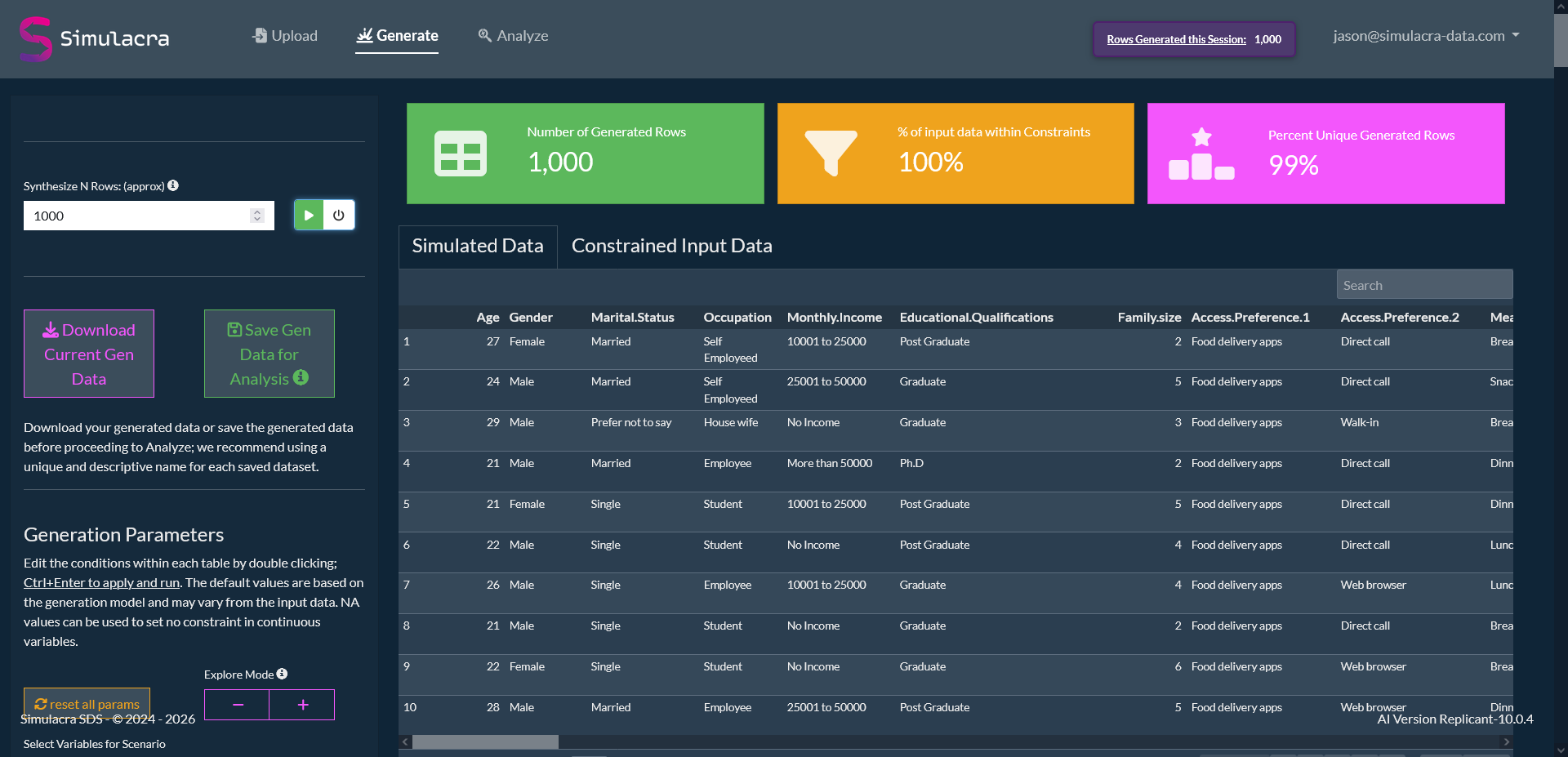Run generation with the green play button
The image size is (1568, 757).
(309, 216)
